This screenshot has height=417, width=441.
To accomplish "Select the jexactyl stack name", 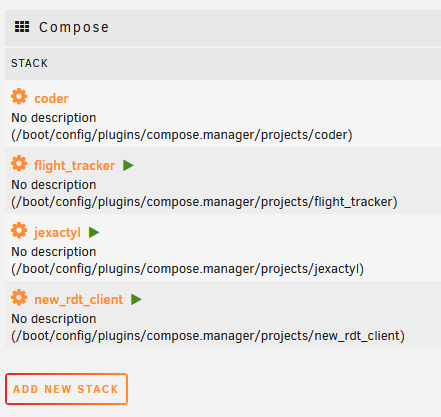I will pos(57,233).
